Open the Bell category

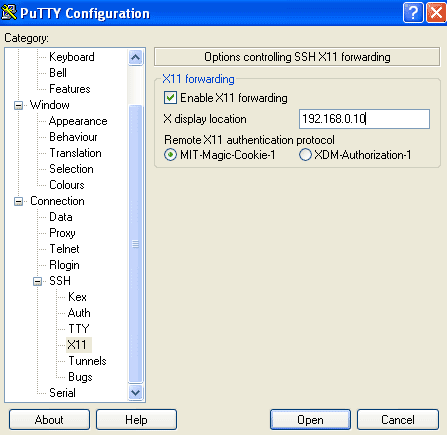(58, 73)
